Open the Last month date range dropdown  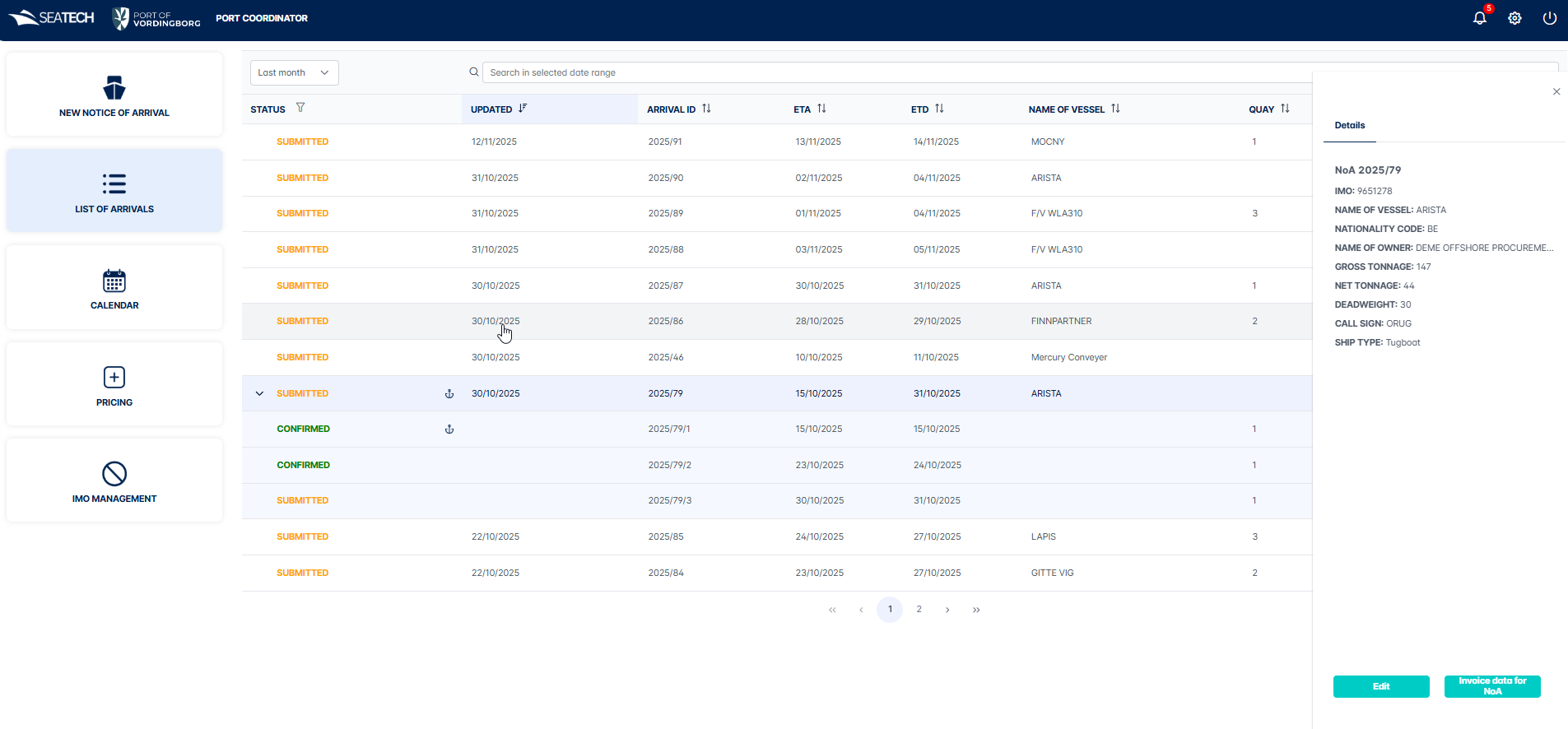click(294, 72)
